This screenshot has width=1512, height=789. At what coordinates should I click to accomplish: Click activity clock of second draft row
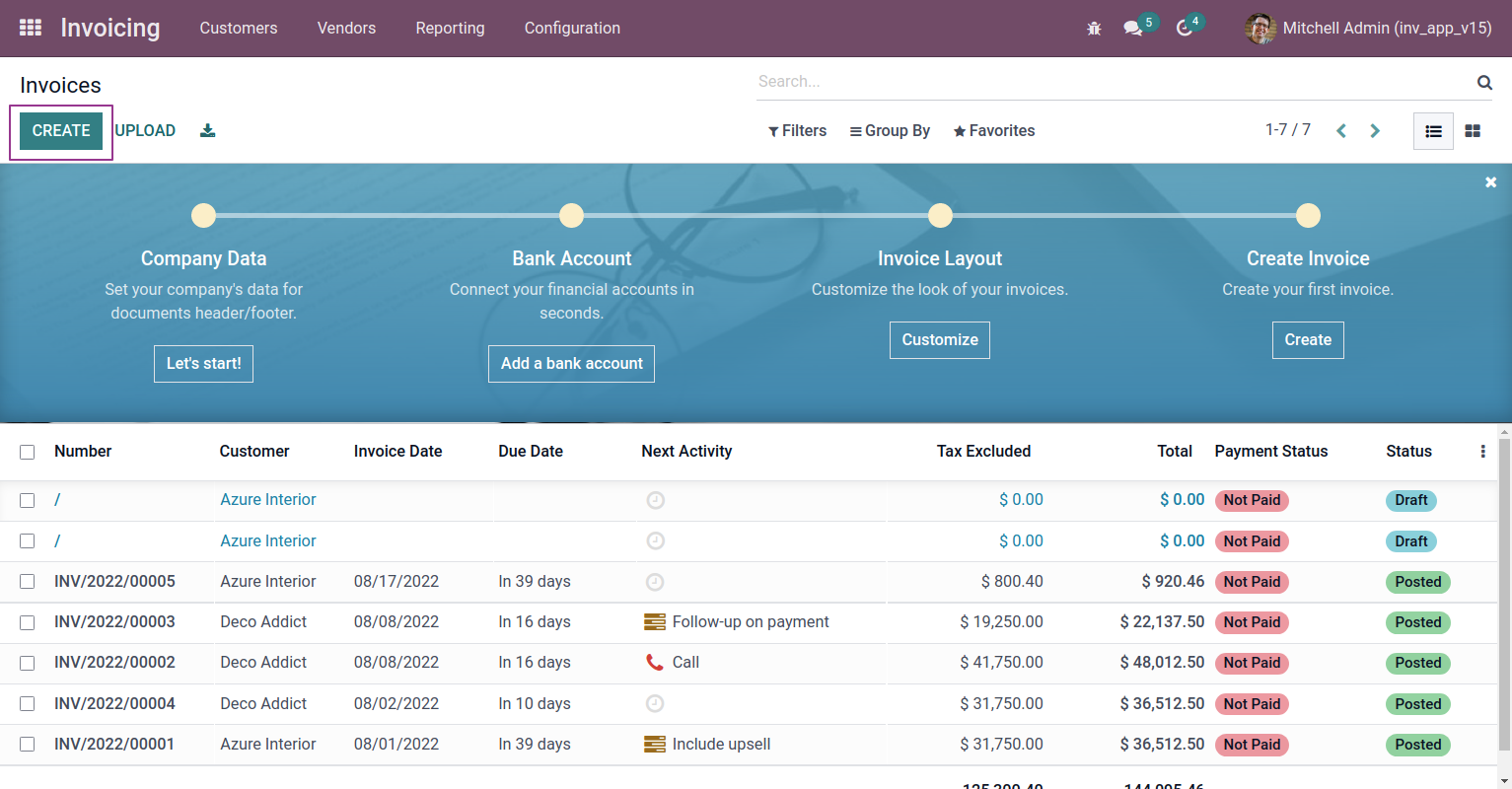tap(656, 541)
